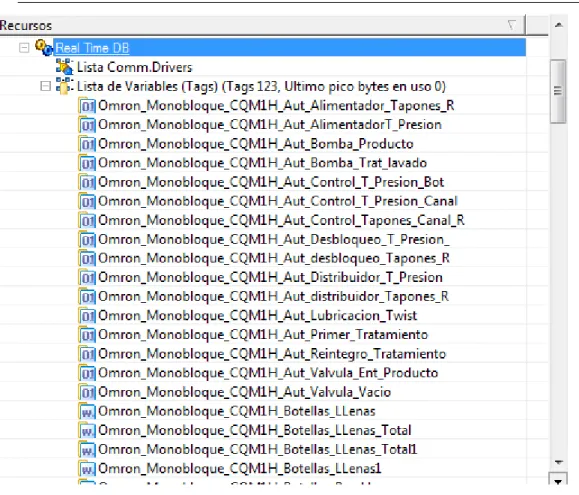The height and width of the screenshot is (495, 579).
Task: Select tag Omron_Monobloque_CQM1H_Aut_distribuidor_Tapones_R
Action: pyautogui.click(x=274, y=297)
